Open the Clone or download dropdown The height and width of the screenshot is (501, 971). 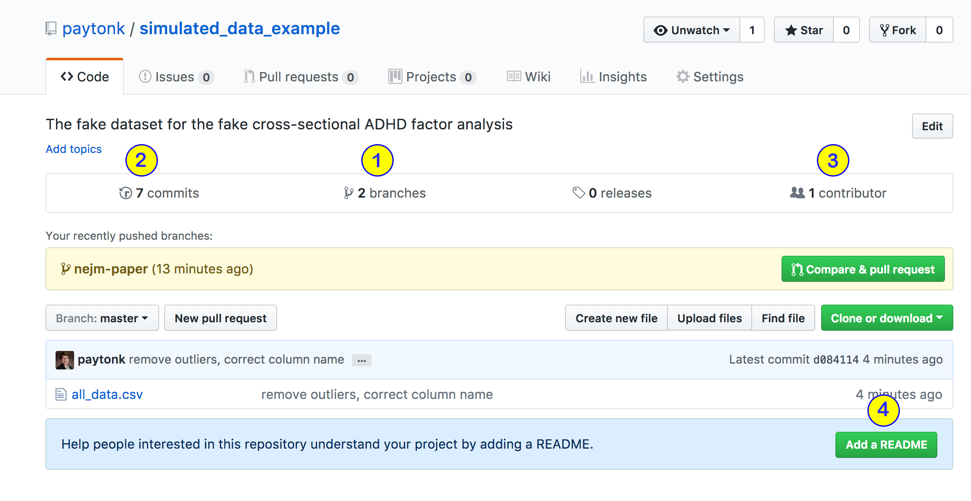(x=887, y=318)
